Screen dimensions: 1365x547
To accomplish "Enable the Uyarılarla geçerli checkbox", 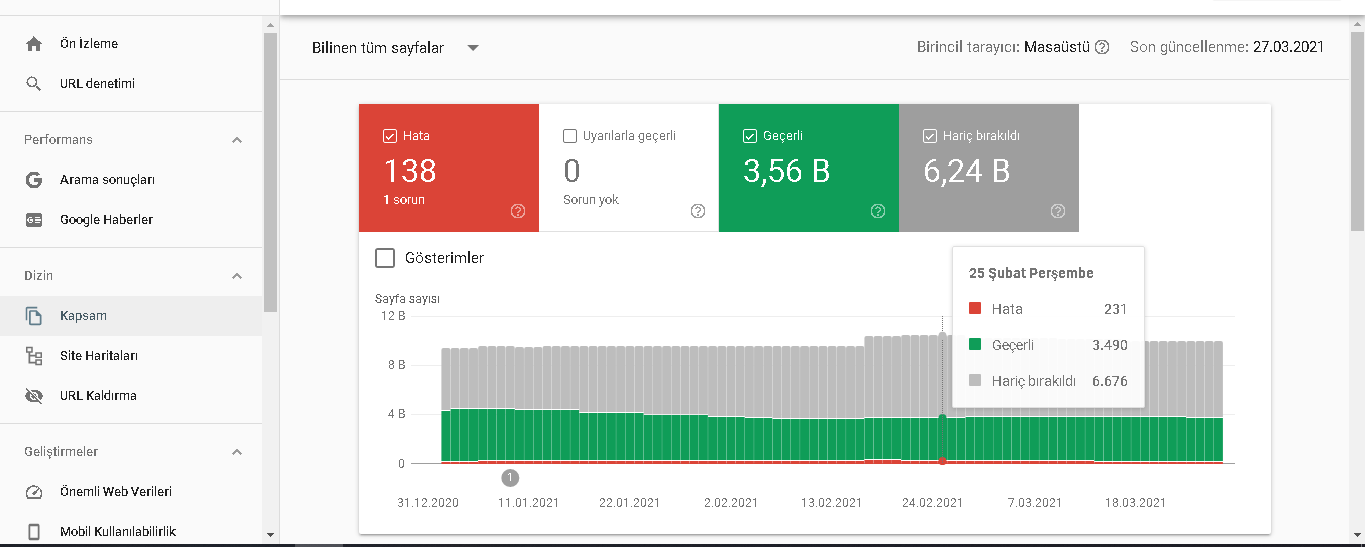I will pos(570,136).
